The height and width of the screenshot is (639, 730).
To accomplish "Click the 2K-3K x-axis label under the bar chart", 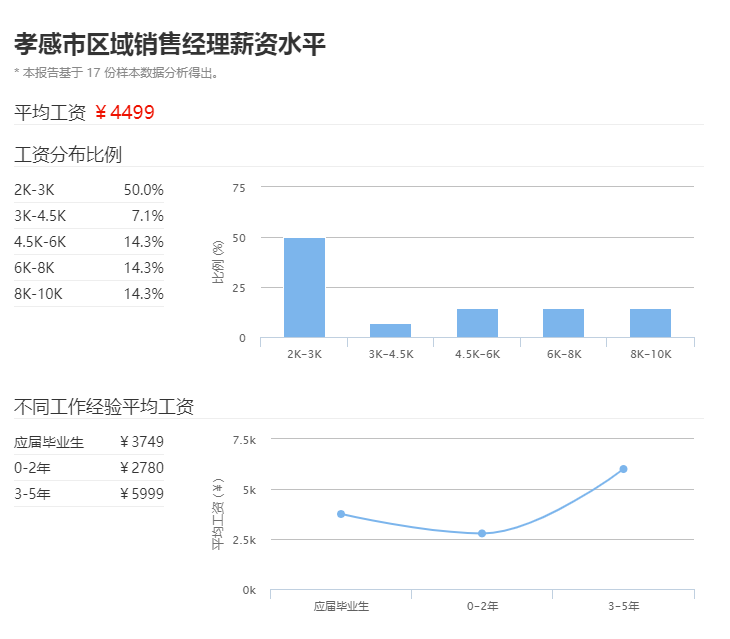I will tap(304, 354).
